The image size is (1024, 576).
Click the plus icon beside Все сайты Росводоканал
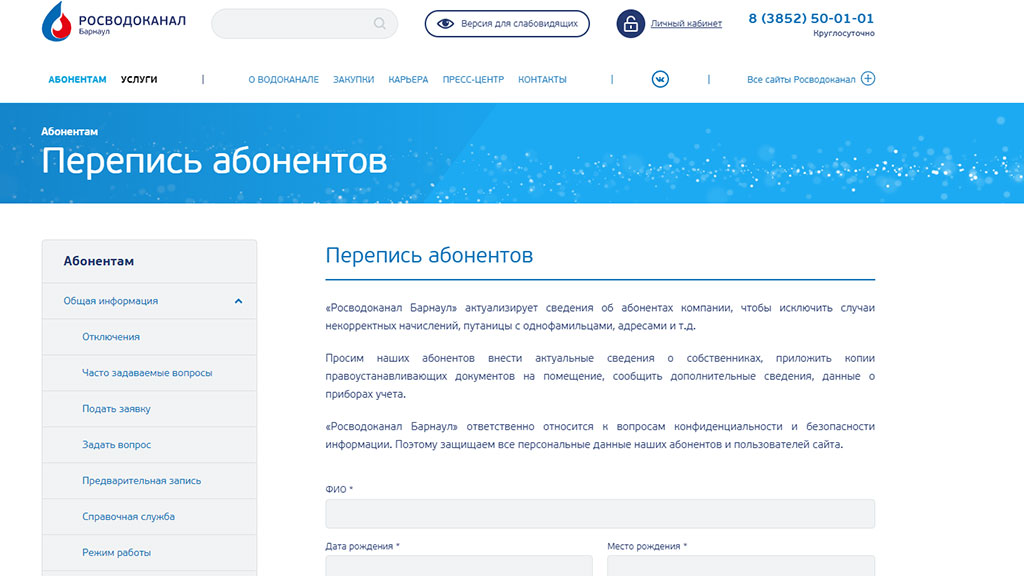coord(867,79)
